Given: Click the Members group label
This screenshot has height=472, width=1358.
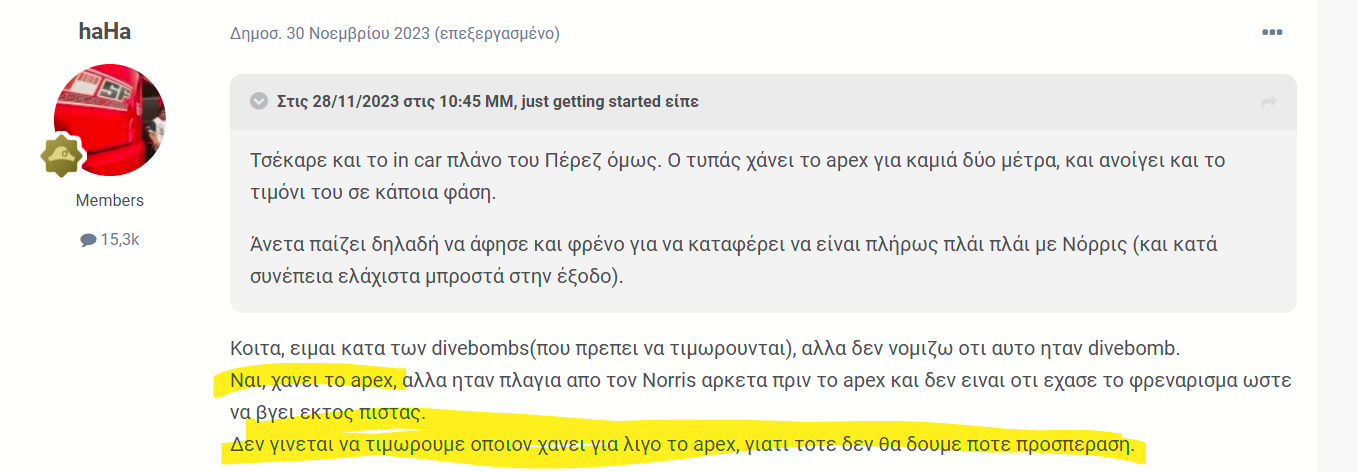Looking at the screenshot, I should pyautogui.click(x=109, y=200).
